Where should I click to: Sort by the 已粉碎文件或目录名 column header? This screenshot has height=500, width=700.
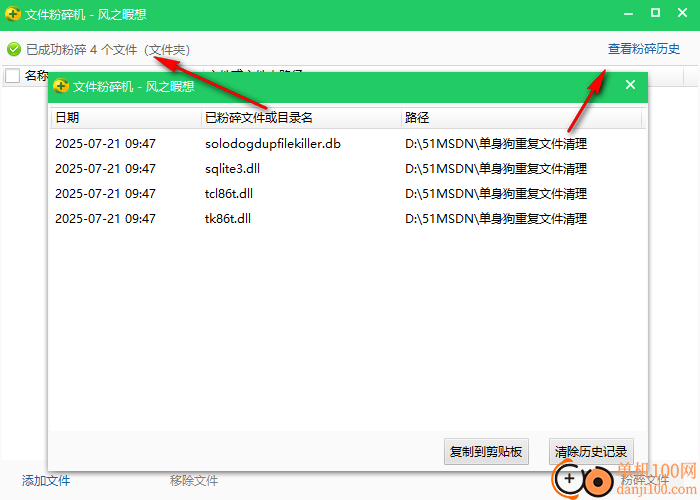(301, 117)
